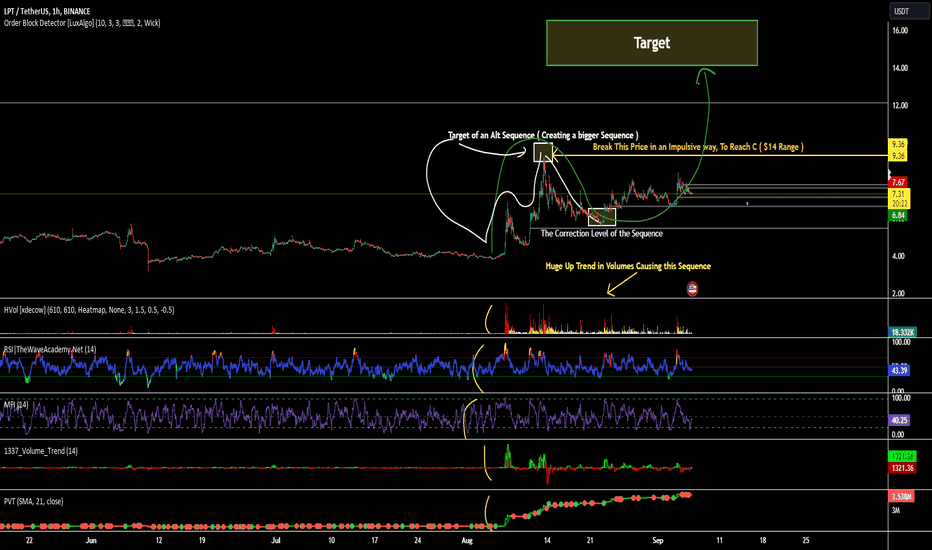Image resolution: width=932 pixels, height=550 pixels.
Task: Click the 19 date label on time axis
Action: pyautogui.click(x=202, y=540)
